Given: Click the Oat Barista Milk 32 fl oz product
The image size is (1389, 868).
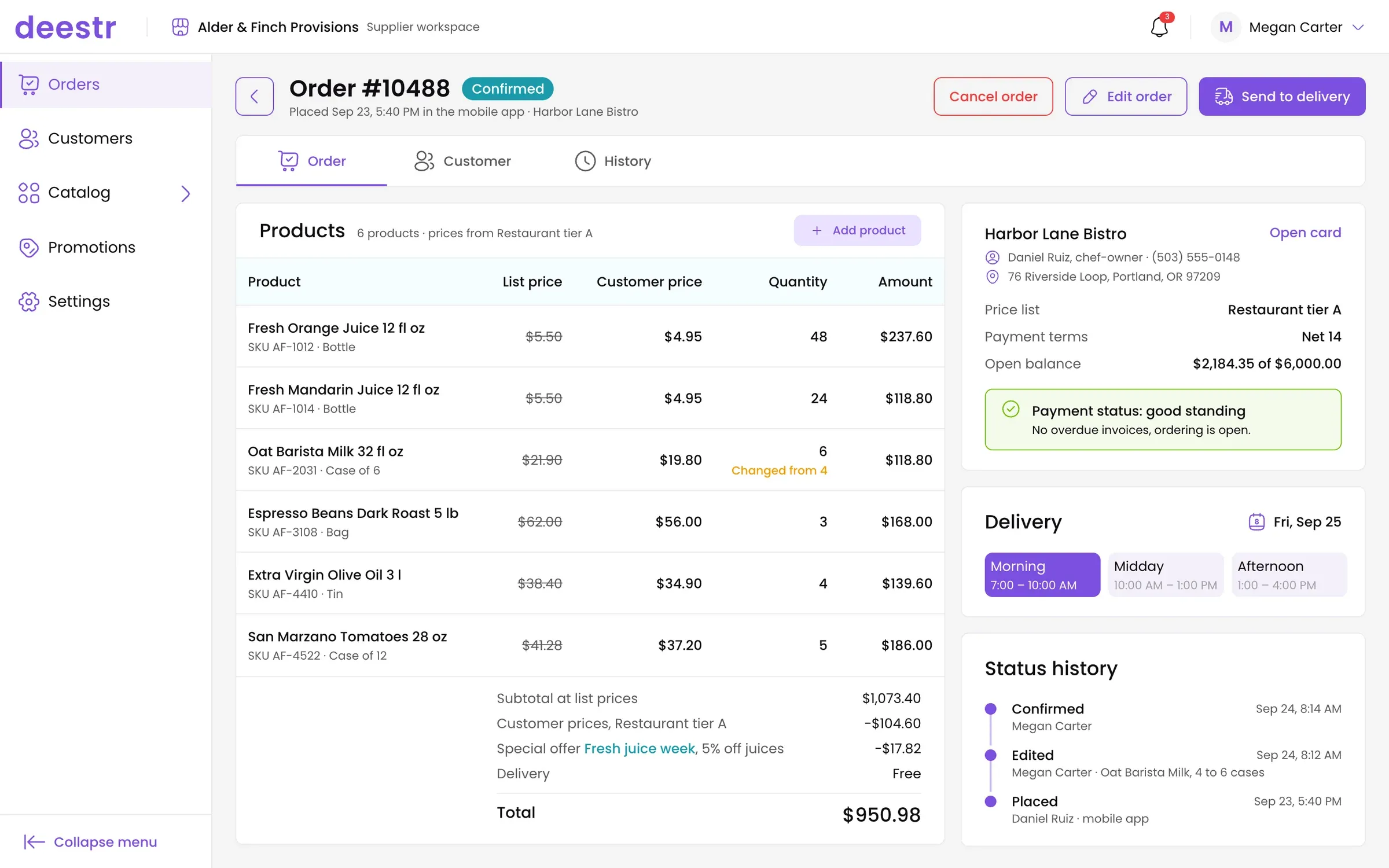Looking at the screenshot, I should 325,451.
